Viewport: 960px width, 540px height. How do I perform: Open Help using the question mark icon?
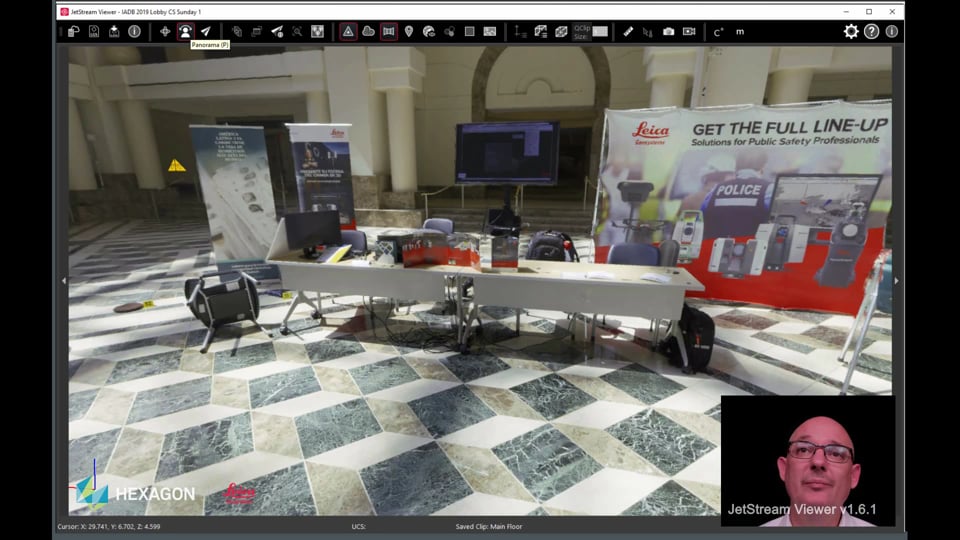click(x=871, y=31)
